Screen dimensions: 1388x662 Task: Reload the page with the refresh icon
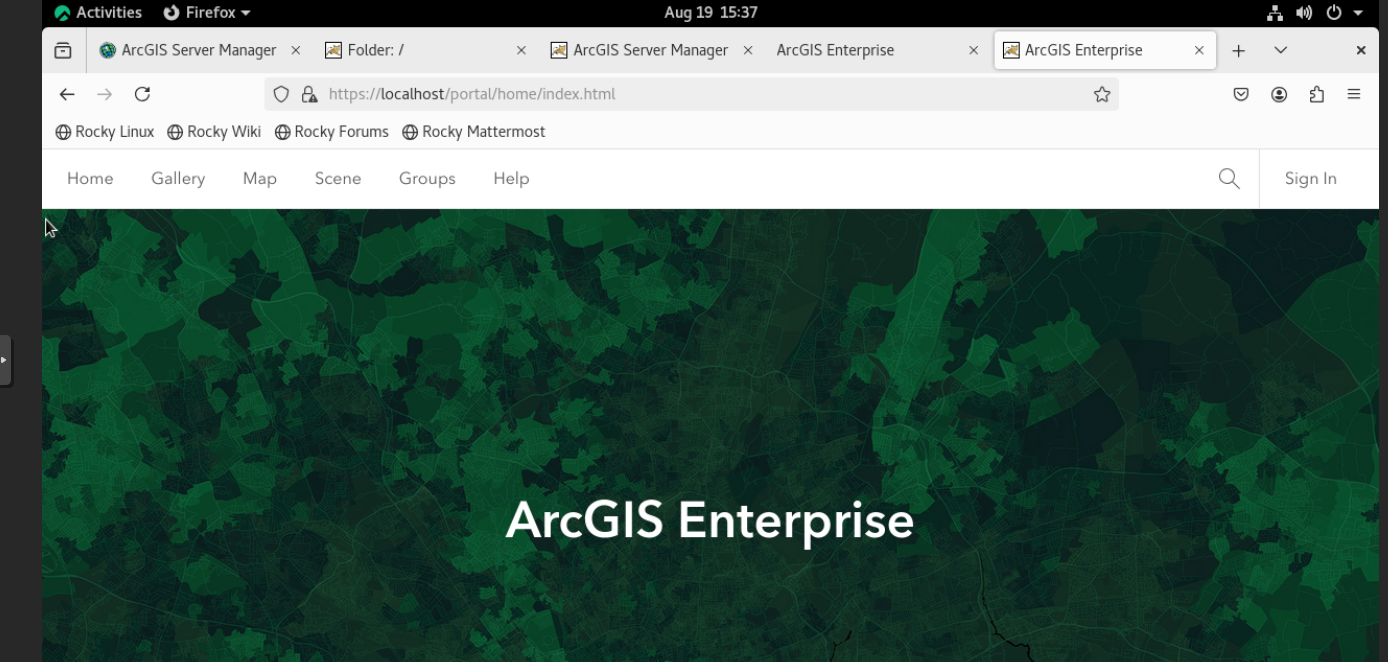click(x=142, y=94)
